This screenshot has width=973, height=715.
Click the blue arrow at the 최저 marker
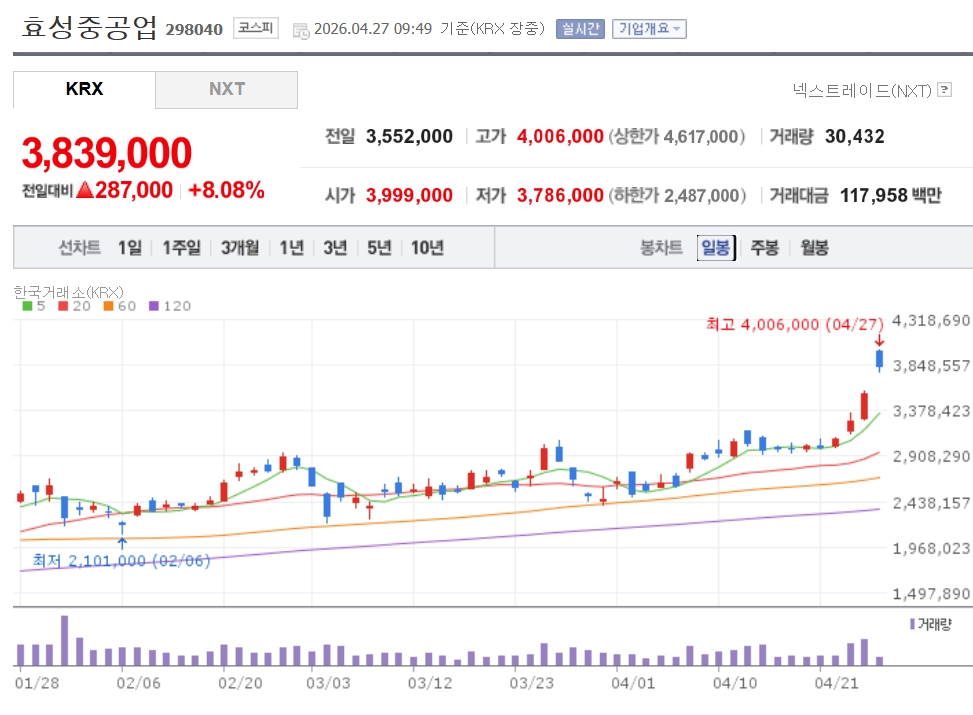coord(122,543)
